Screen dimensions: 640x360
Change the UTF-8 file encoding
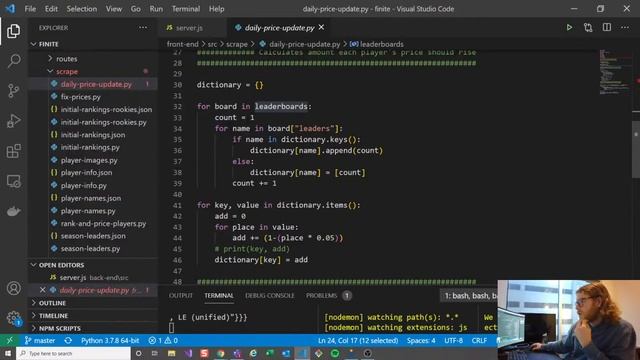(453, 340)
